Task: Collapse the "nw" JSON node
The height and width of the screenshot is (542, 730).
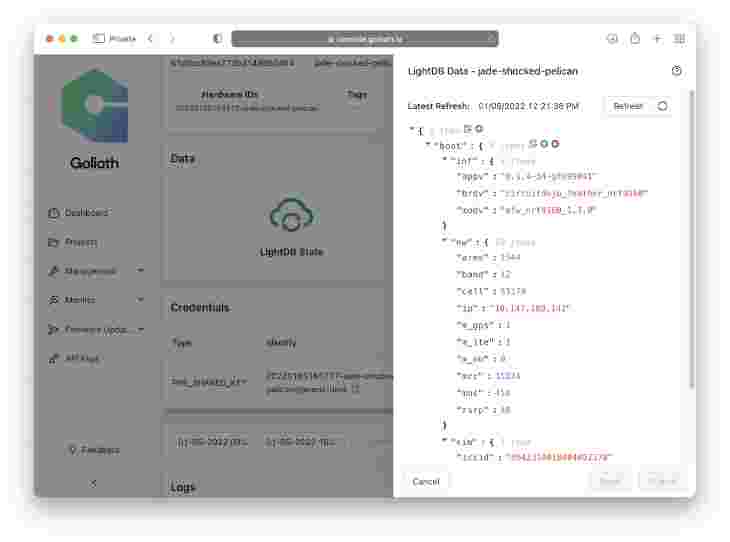Action: (x=445, y=242)
